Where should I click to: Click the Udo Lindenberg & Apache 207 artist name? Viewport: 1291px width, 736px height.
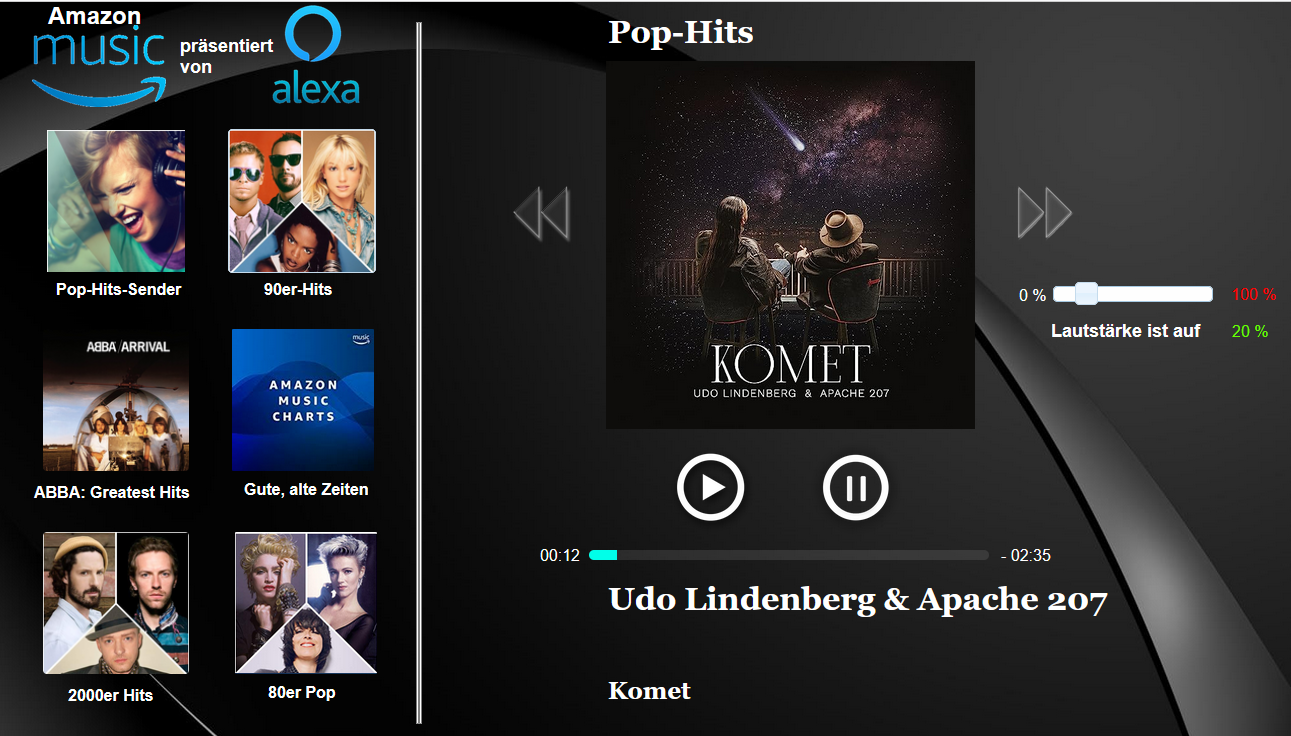(858, 599)
